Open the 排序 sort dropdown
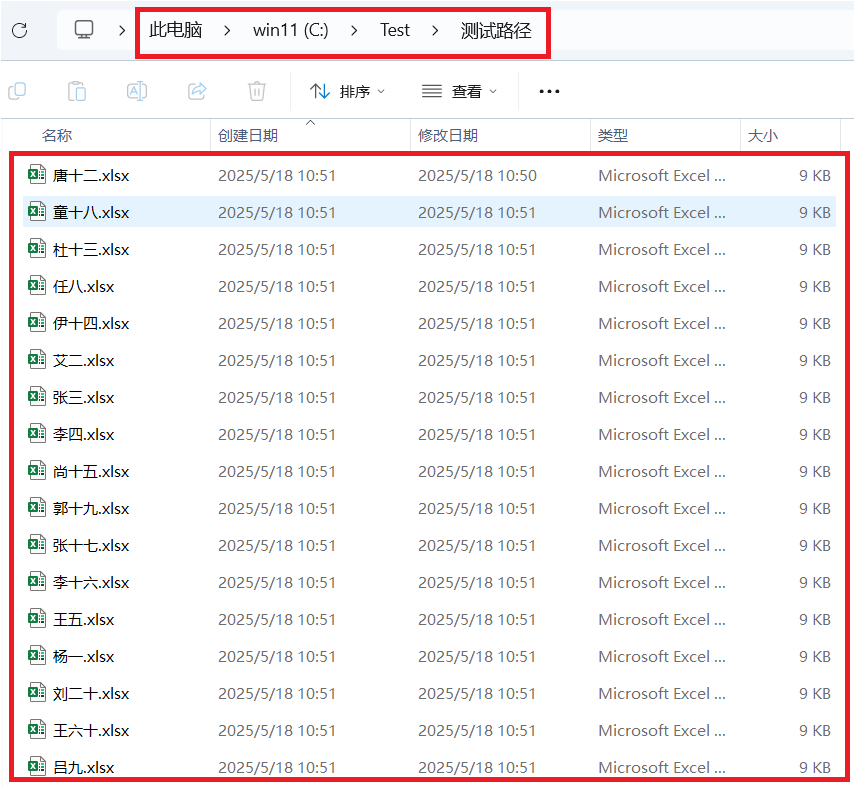Image resolution: width=859 pixels, height=788 pixels. point(349,91)
